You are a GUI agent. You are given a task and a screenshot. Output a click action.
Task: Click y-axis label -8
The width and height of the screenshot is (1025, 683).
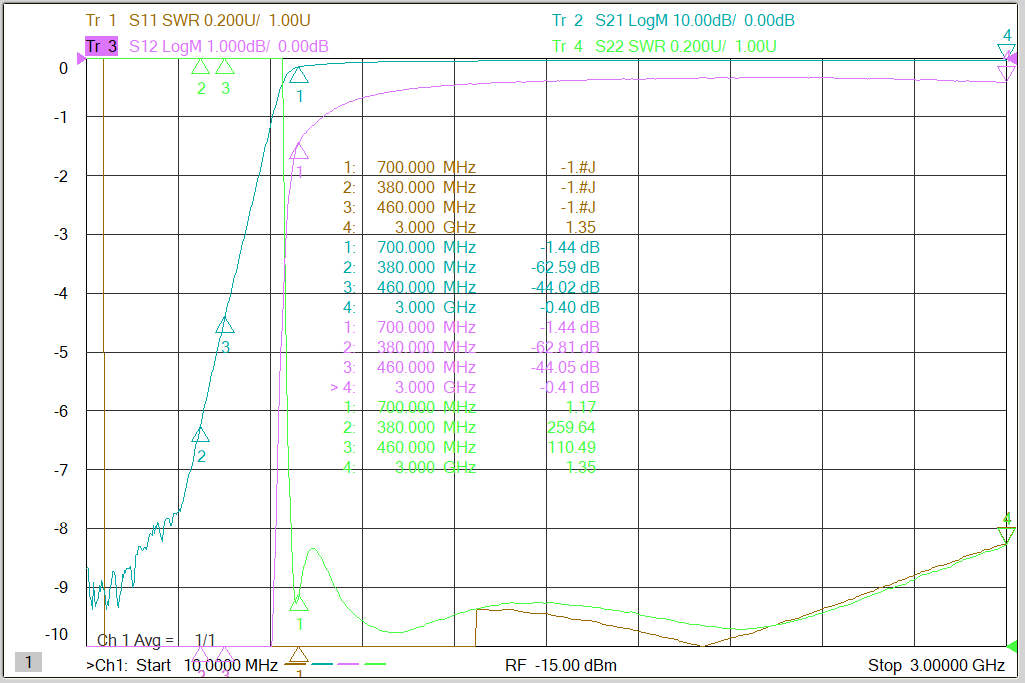(61, 529)
